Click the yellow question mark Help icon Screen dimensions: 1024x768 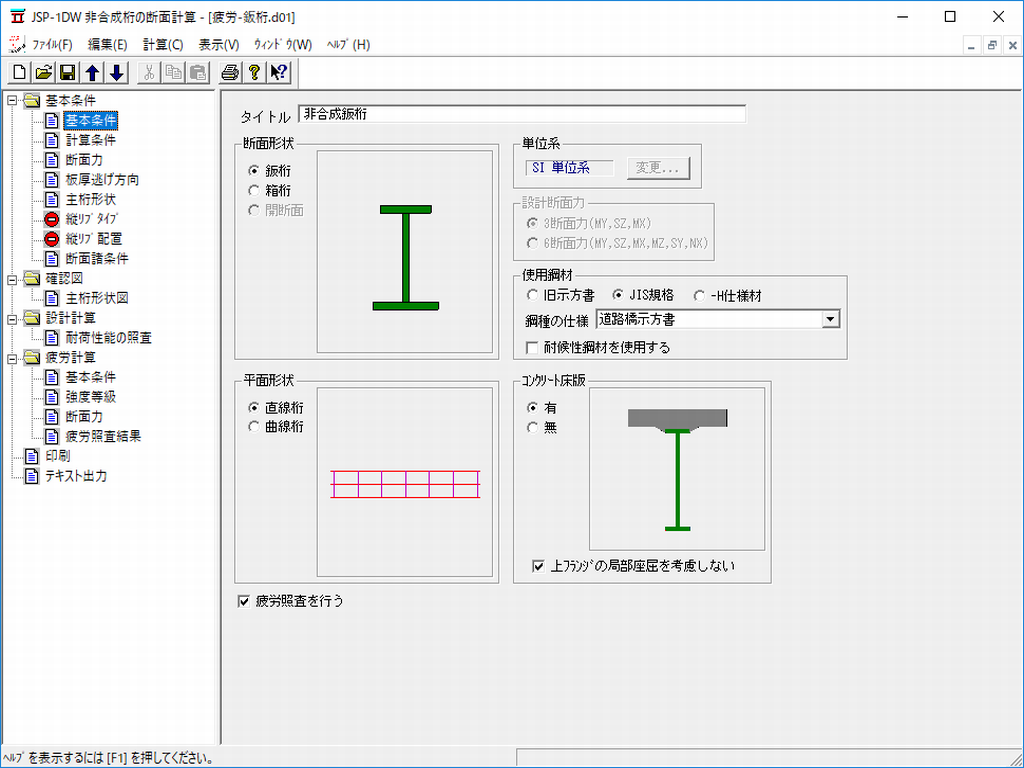tap(254, 72)
